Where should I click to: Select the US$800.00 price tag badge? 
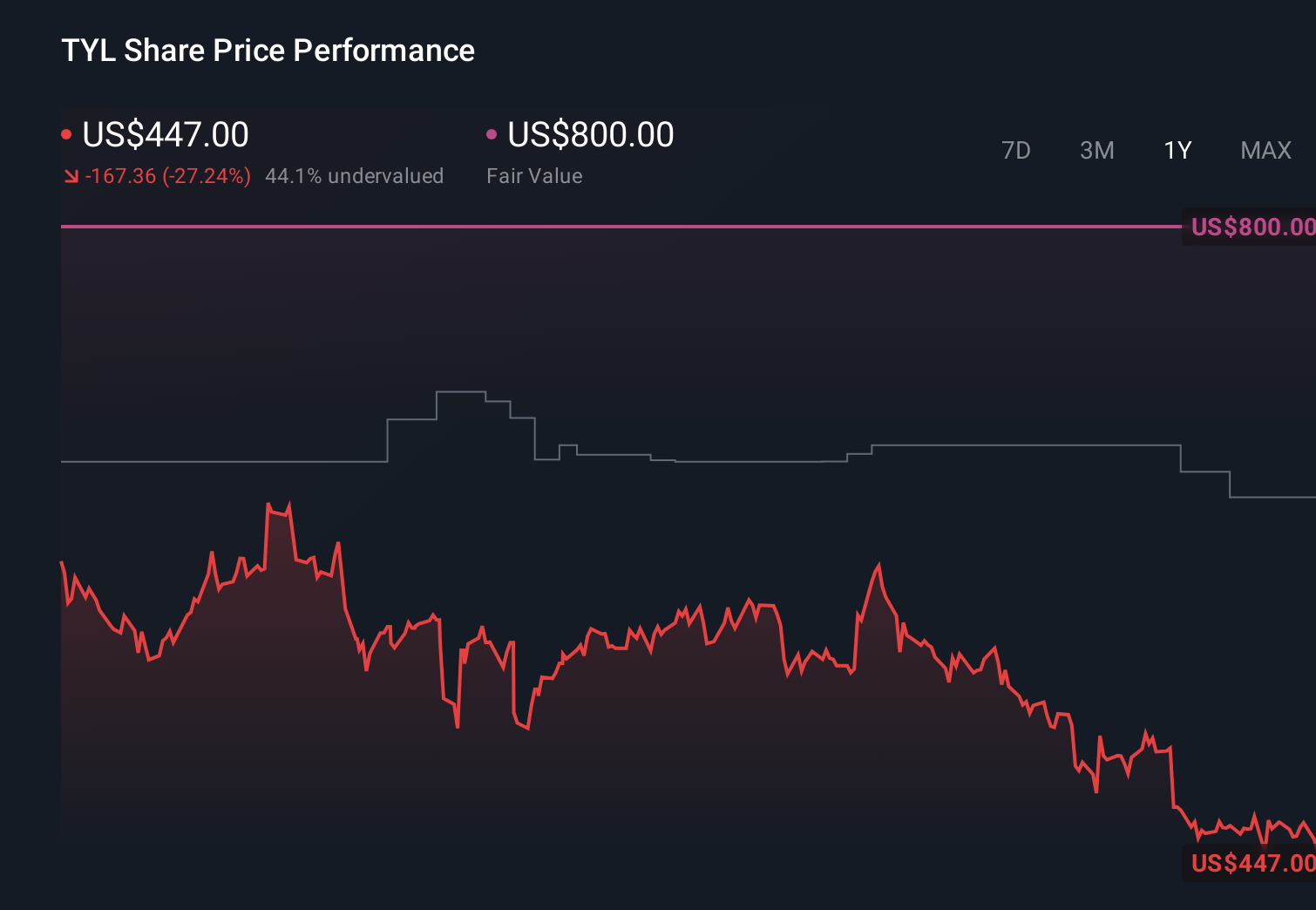pyautogui.click(x=1251, y=227)
